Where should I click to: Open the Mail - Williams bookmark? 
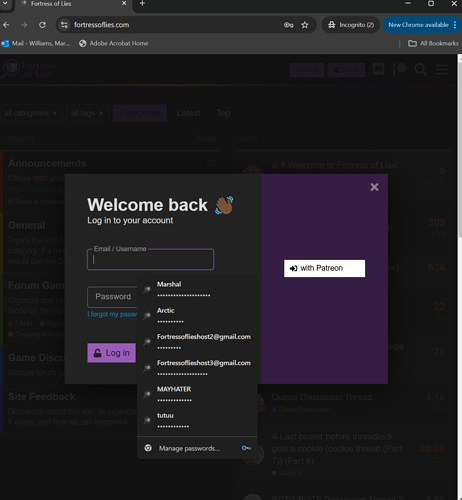pyautogui.click(x=36, y=43)
